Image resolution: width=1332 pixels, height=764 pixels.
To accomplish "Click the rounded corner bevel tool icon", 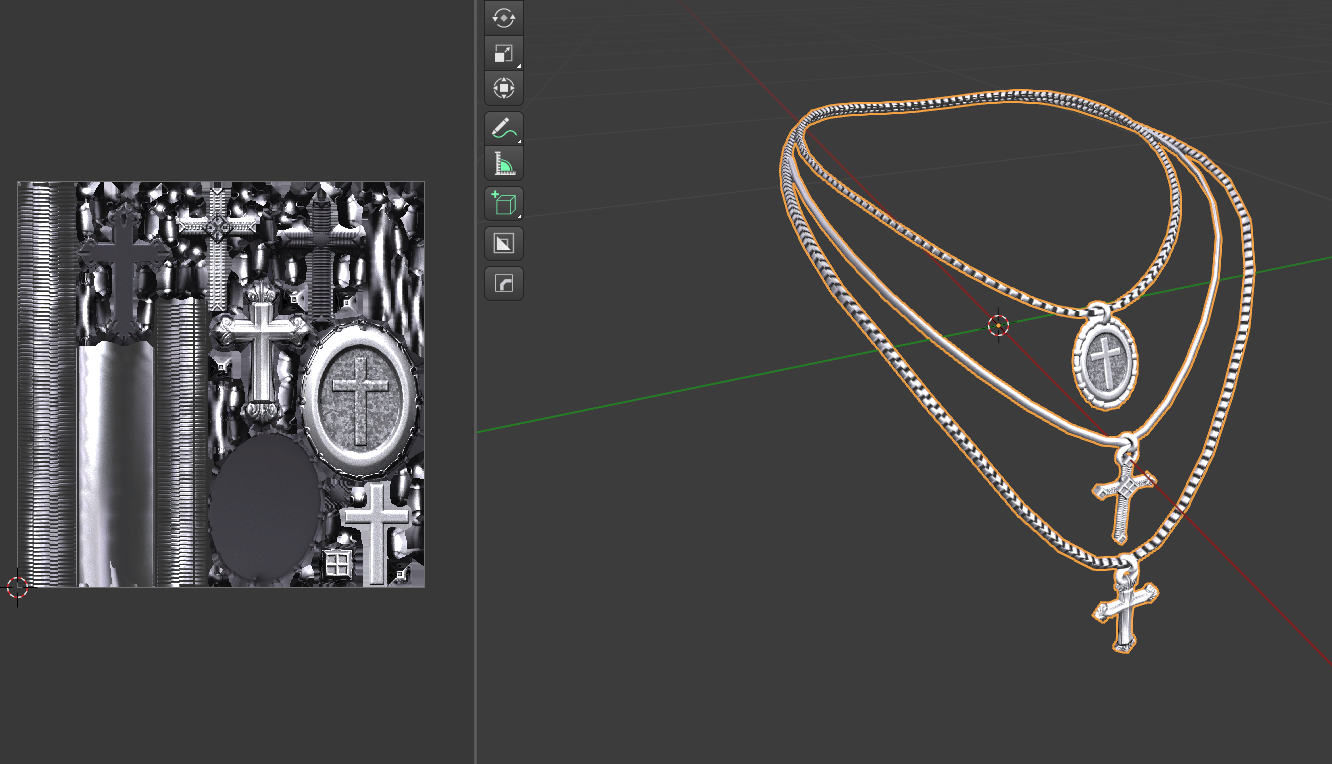I will [x=504, y=284].
